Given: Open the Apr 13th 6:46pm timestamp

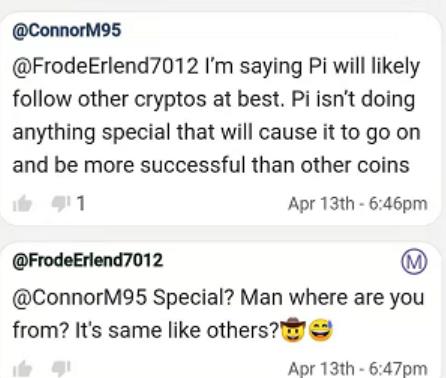Looking at the screenshot, I should point(358,204).
